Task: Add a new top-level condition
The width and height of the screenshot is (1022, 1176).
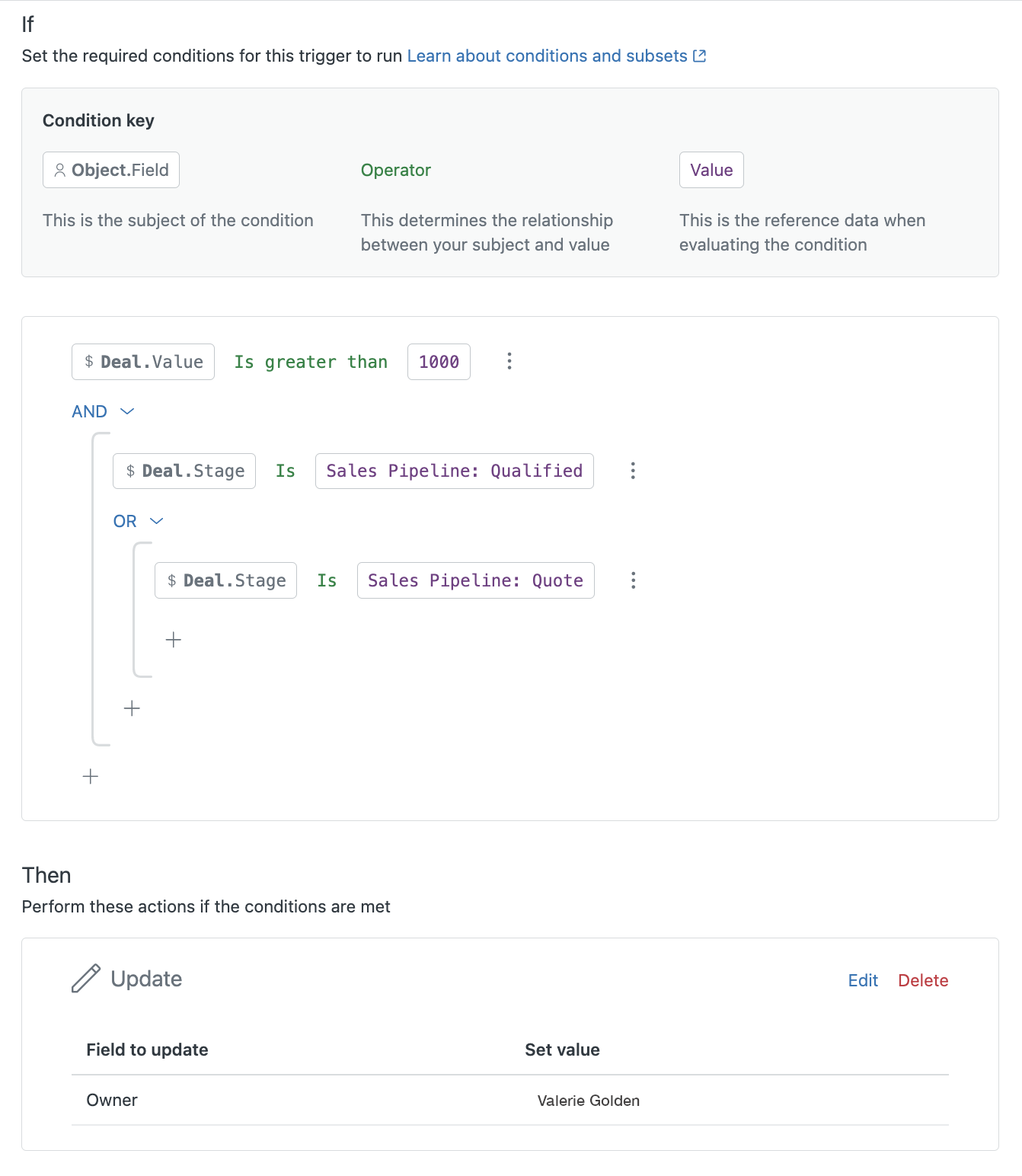Action: click(91, 776)
